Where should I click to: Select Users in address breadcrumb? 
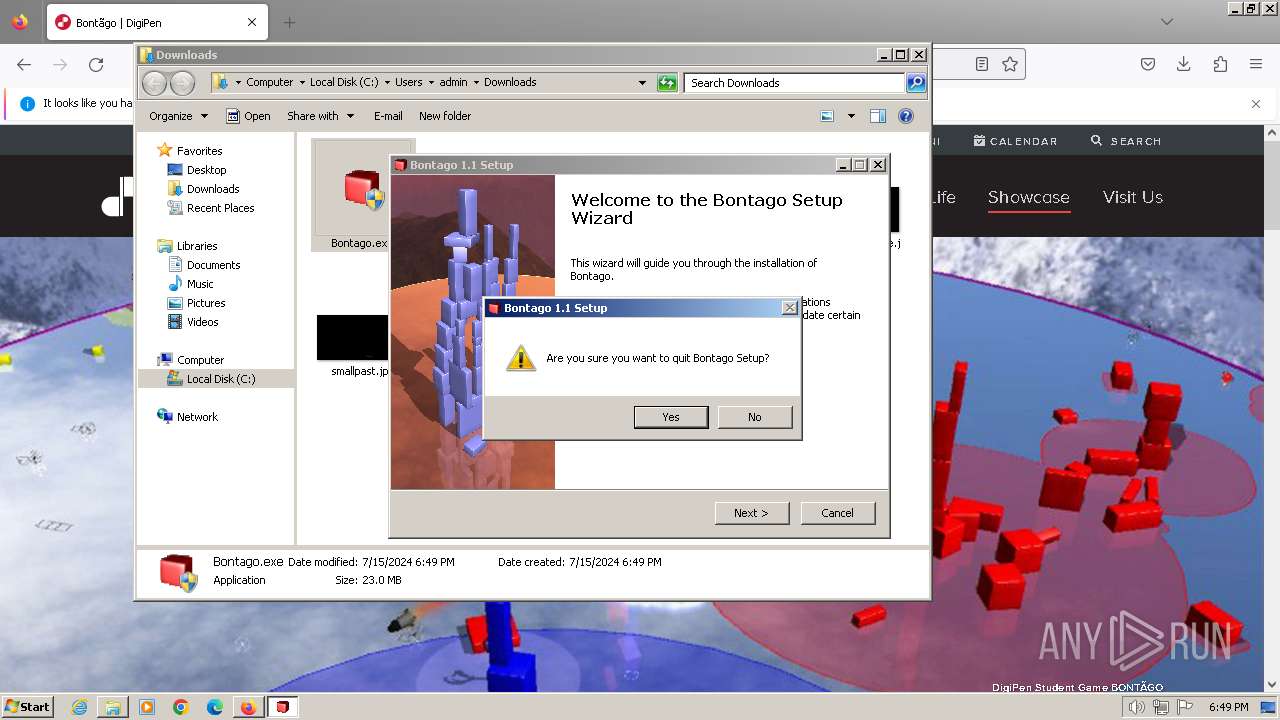[x=408, y=82]
